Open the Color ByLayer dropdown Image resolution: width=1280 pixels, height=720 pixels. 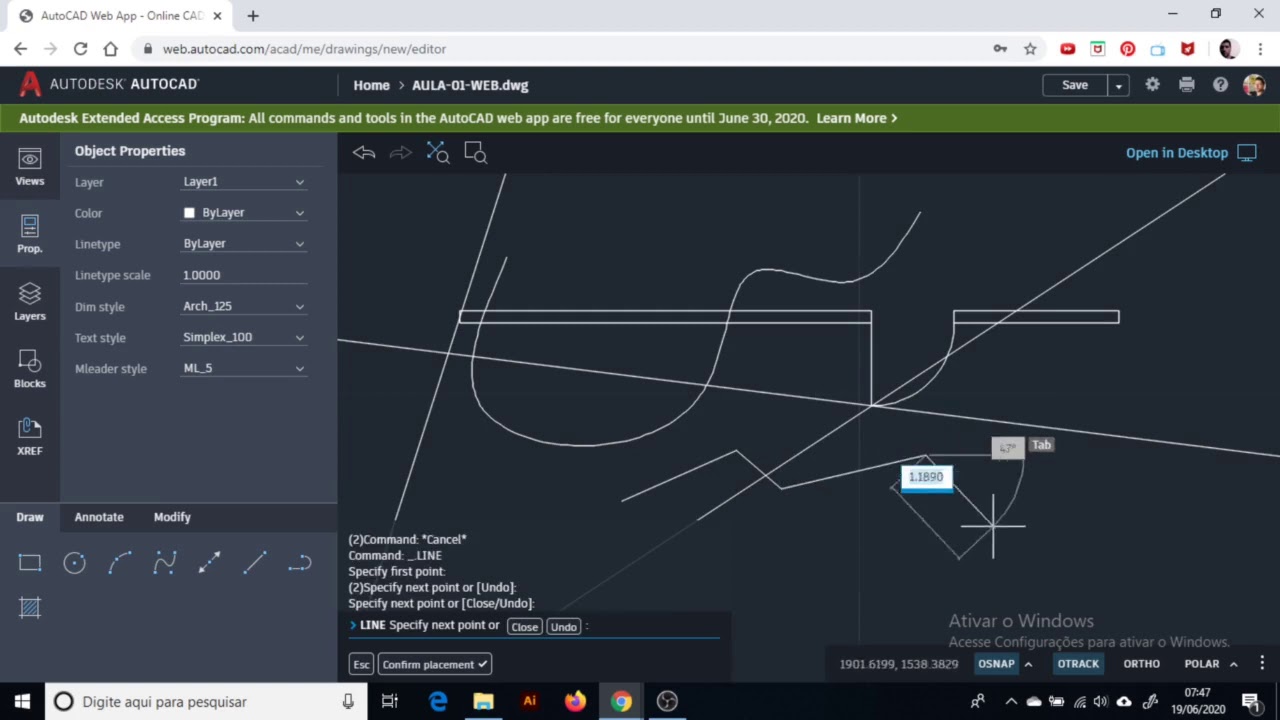244,213
